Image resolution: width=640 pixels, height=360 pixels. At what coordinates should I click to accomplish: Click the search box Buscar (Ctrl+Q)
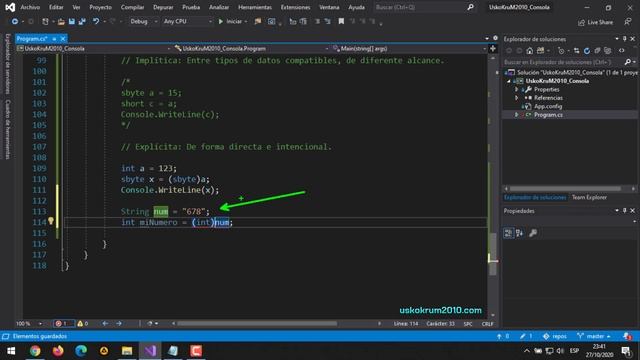pyautogui.click(x=424, y=7)
